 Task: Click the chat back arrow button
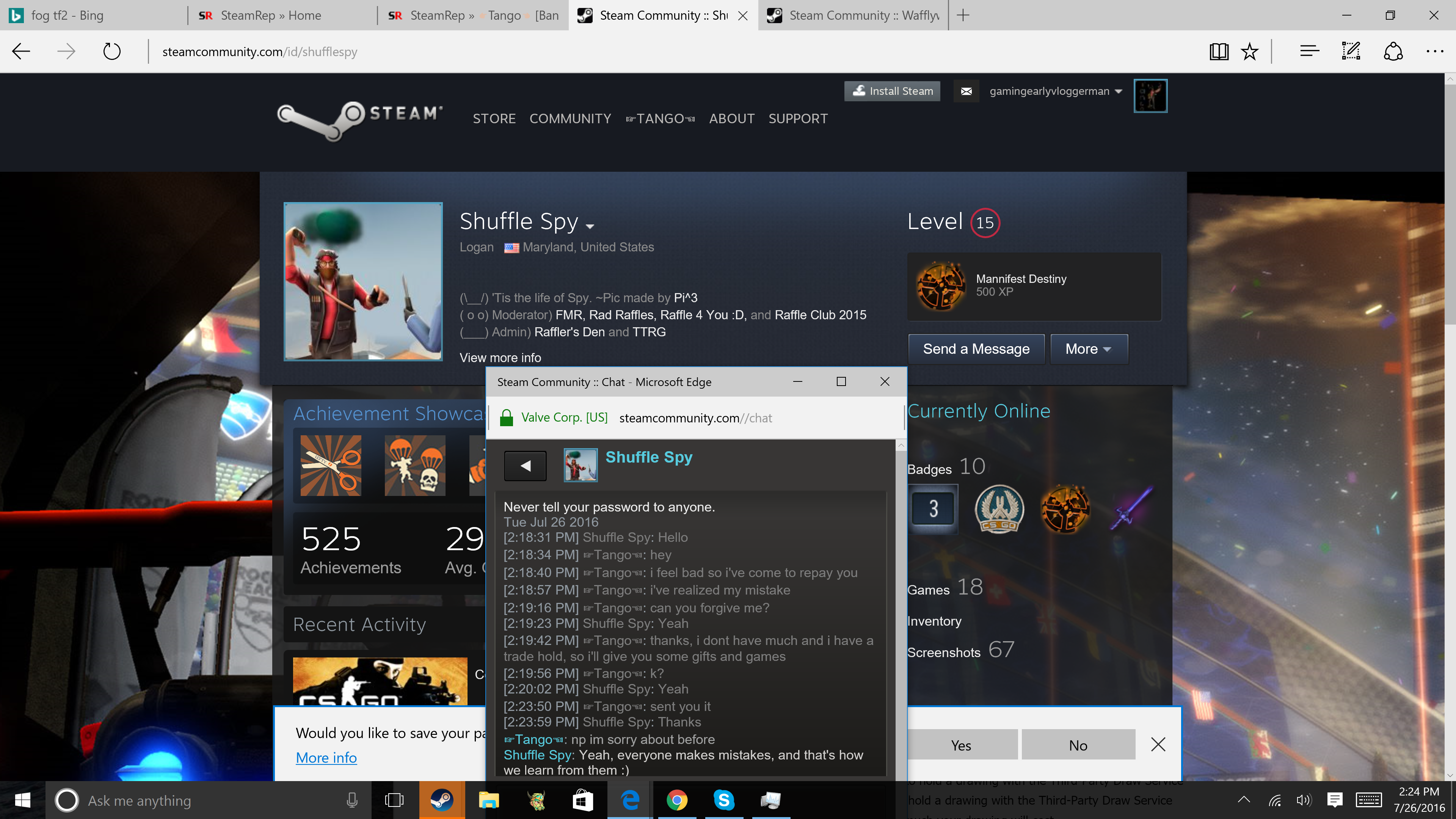[525, 466]
